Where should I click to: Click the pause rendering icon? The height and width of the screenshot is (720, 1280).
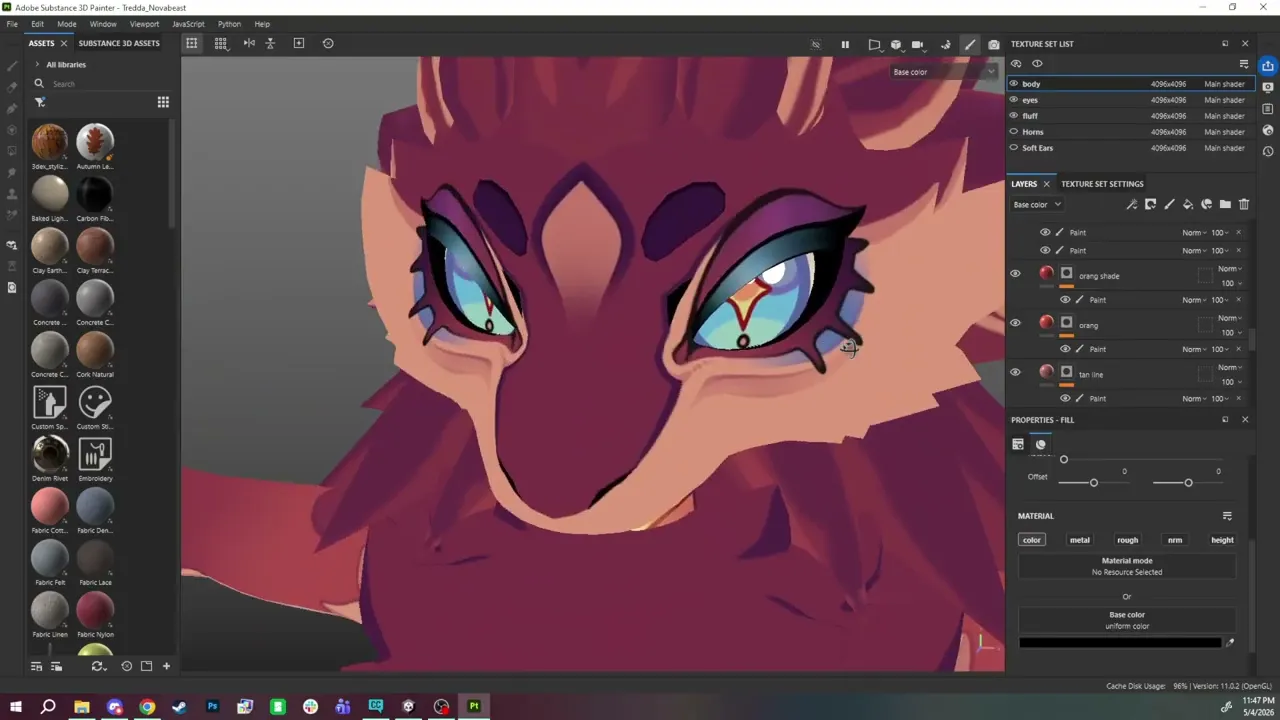click(x=845, y=44)
